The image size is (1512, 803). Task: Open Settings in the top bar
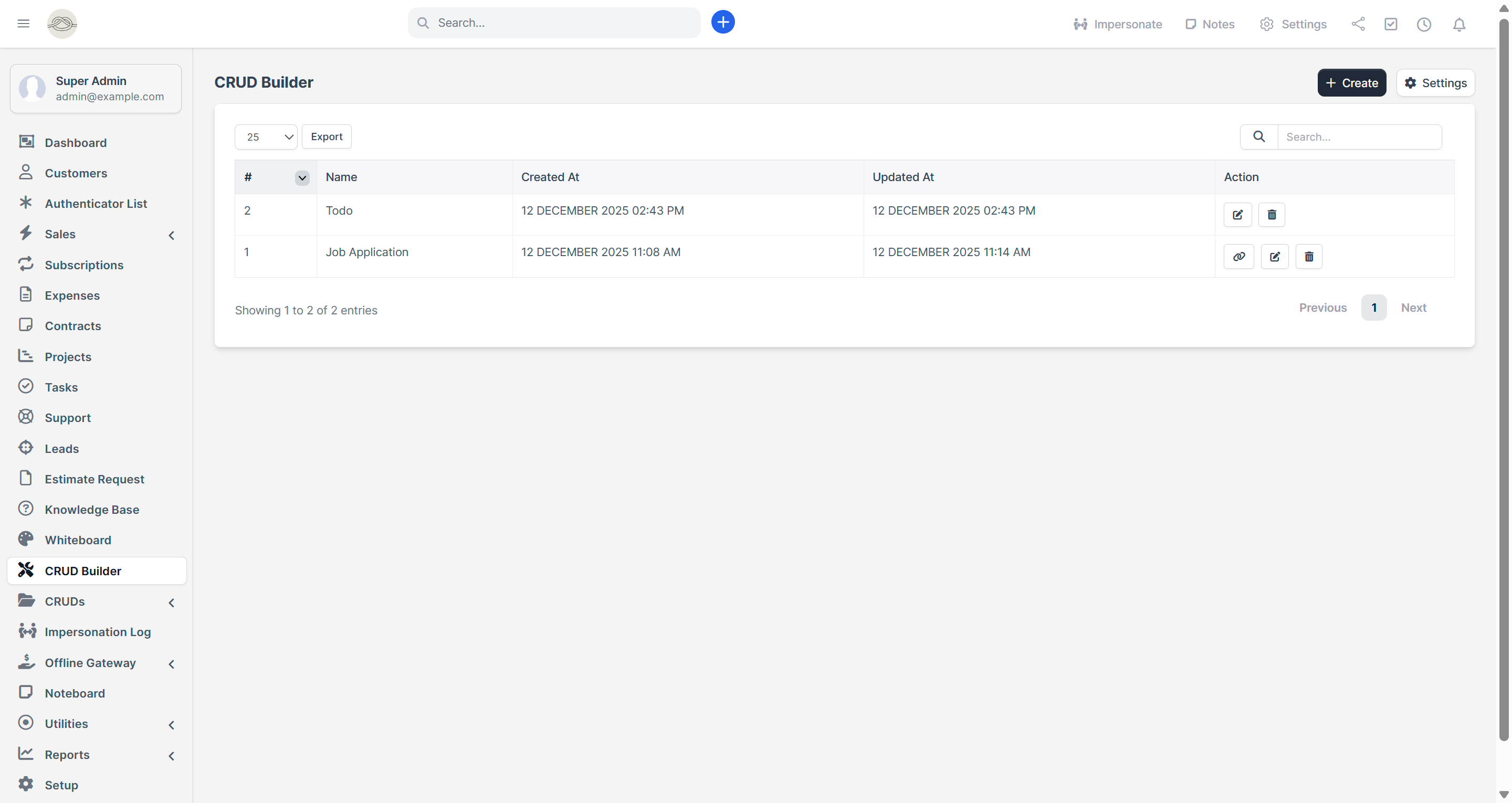click(x=1293, y=24)
